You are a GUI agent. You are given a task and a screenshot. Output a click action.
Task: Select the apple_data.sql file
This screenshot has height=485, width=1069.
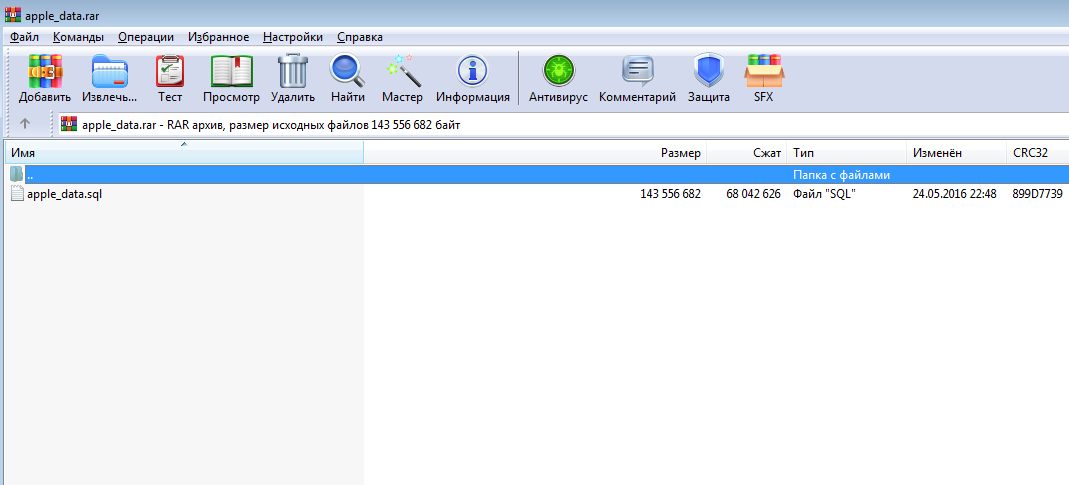click(64, 194)
